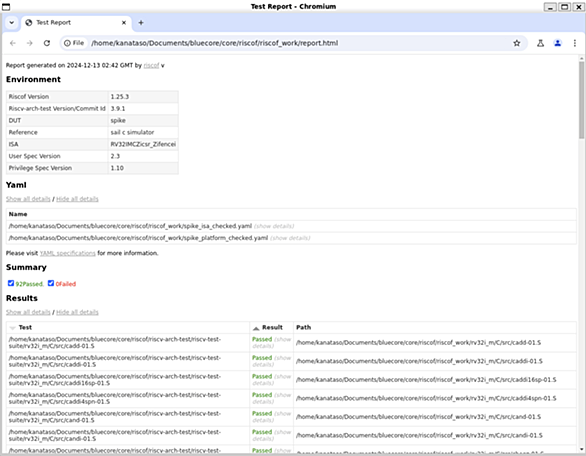Click the browser back arrow
The image size is (586, 456).
click(x=13, y=43)
